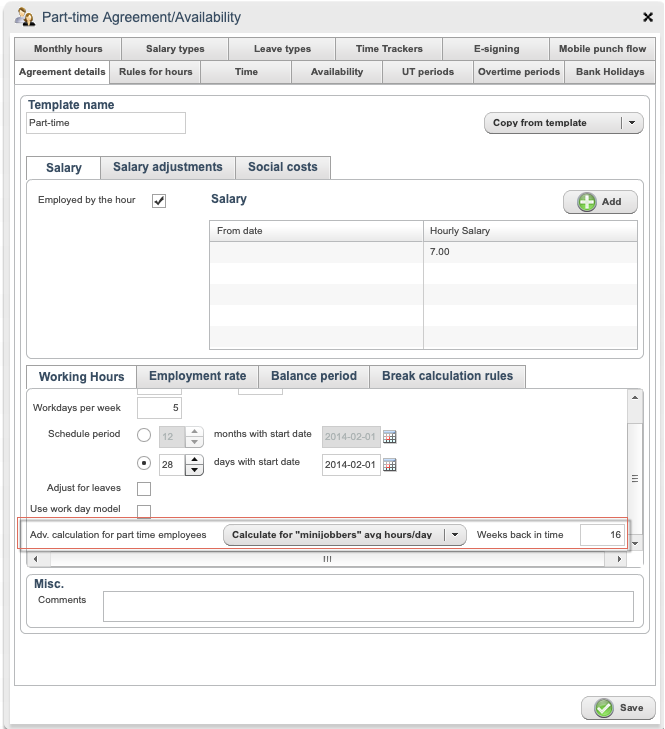The width and height of the screenshot is (665, 729).
Task: Save the agreement with the Save button
Action: tap(618, 708)
